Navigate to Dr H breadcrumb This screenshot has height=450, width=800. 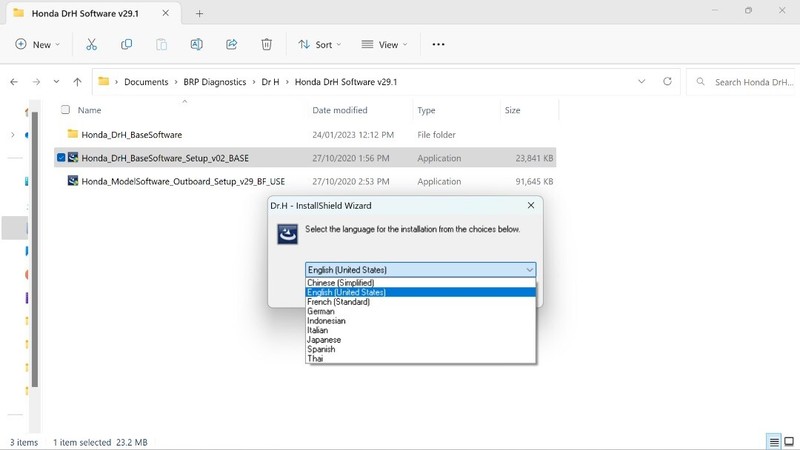click(x=270, y=82)
